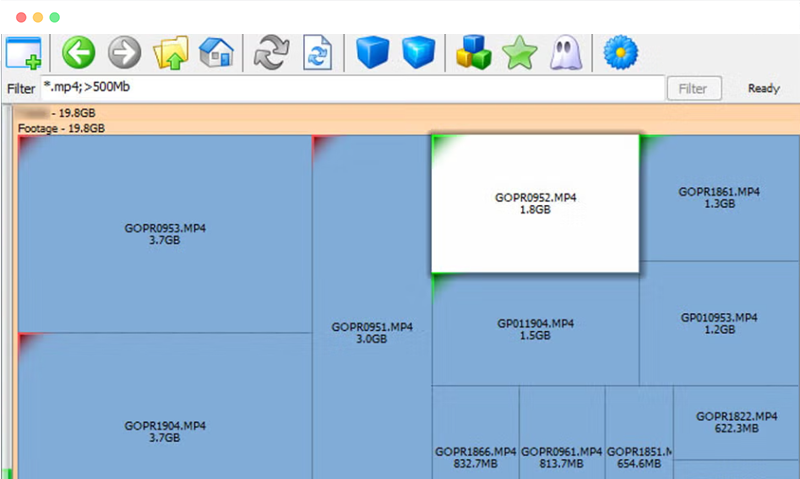Click the ghost icon in toolbar
Screen dimensions: 800x479
pos(564,52)
